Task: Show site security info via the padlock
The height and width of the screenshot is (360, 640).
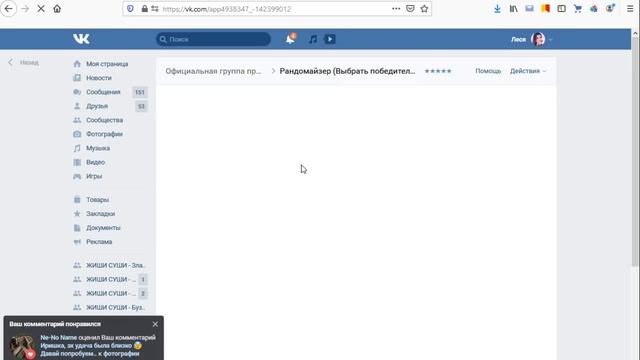Action: tap(144, 9)
